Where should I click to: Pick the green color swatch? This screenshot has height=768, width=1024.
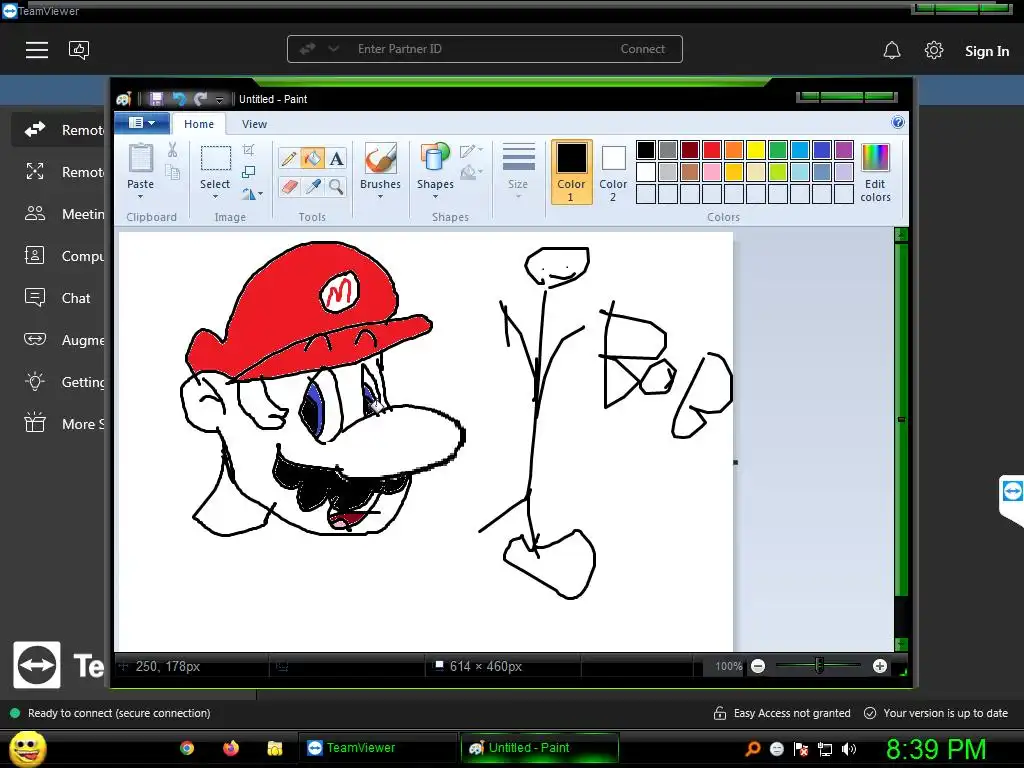(x=778, y=150)
